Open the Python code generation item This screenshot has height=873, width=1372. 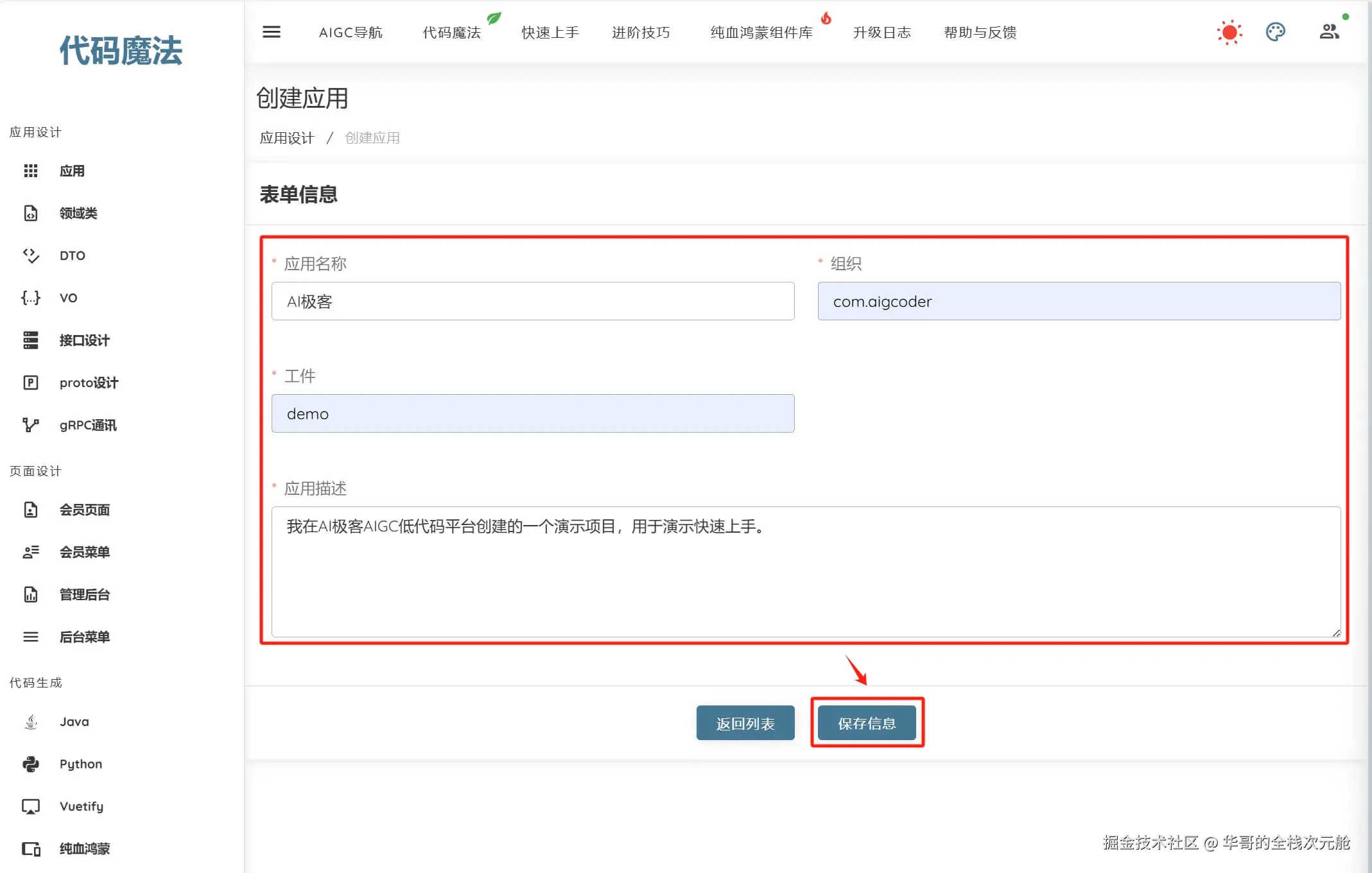[81, 764]
